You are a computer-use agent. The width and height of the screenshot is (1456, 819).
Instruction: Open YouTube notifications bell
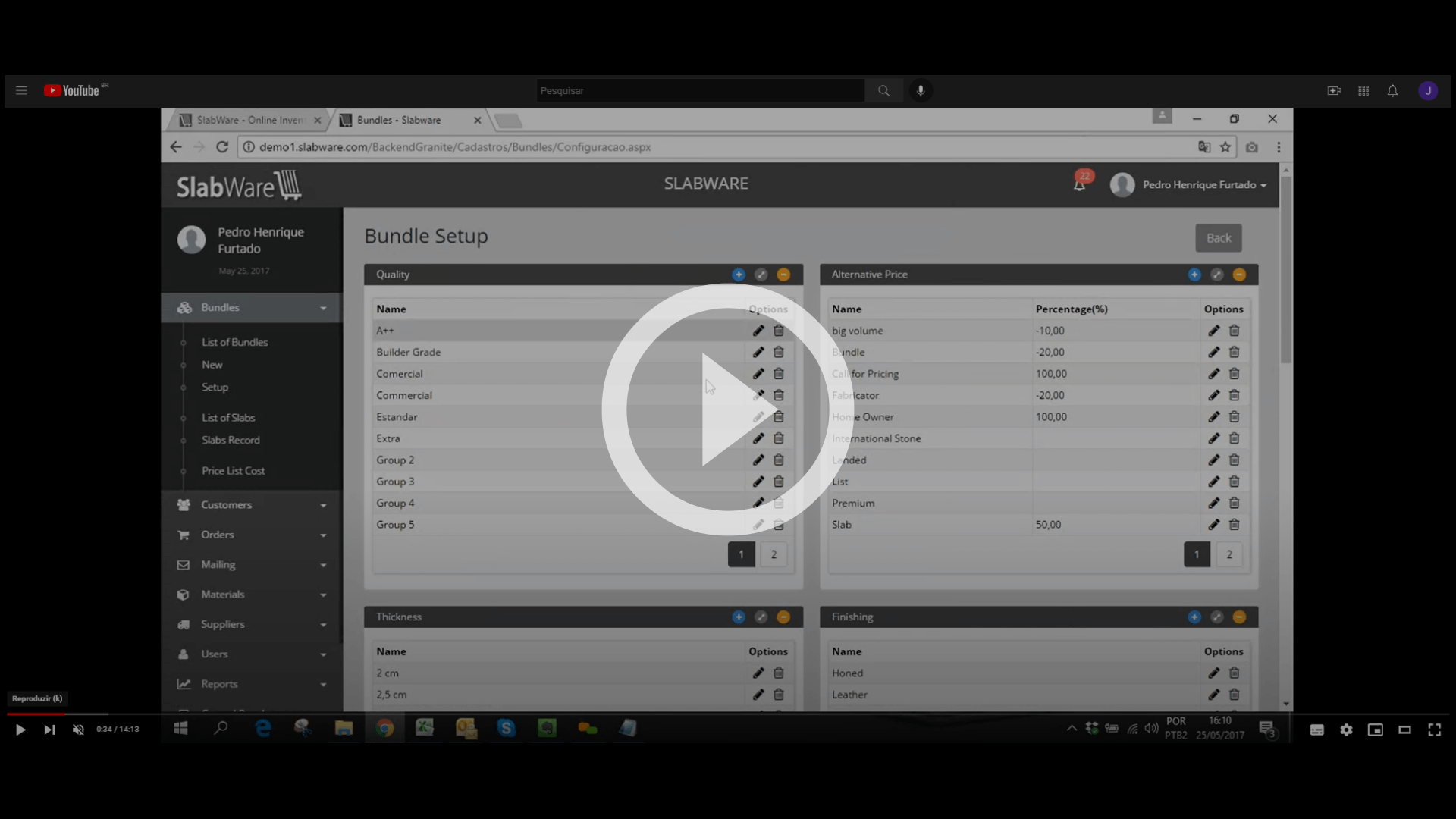(x=1392, y=91)
